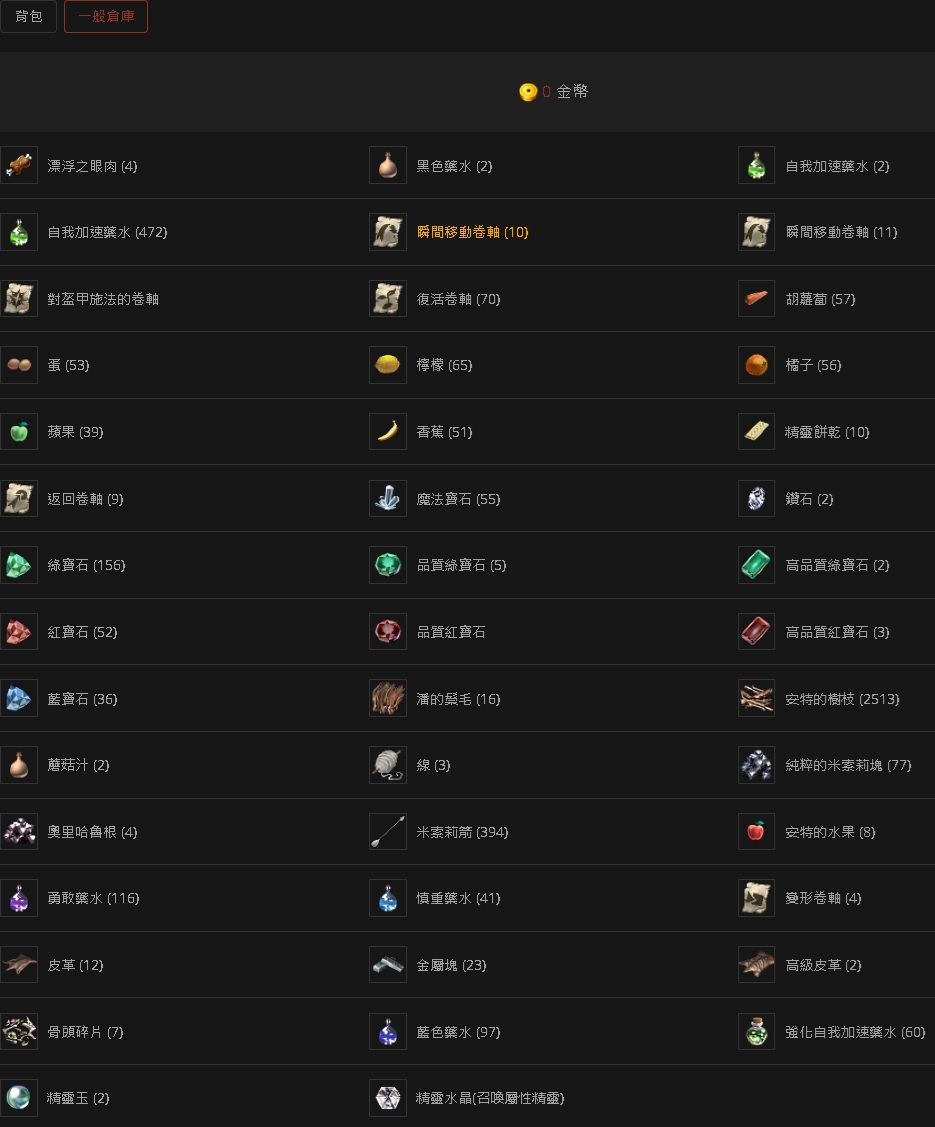Click the gold coin 金幣 icon

(x=528, y=92)
